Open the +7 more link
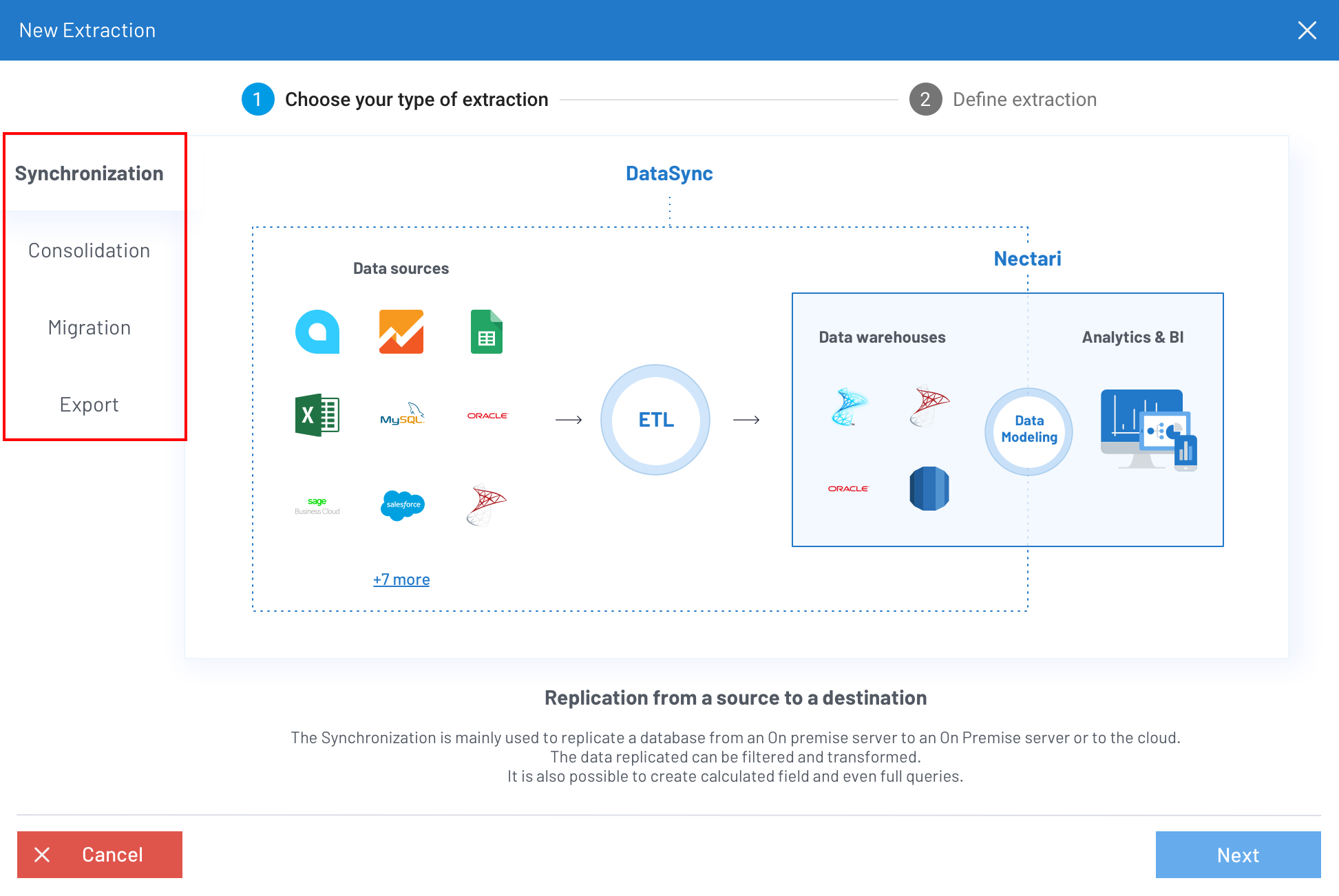The width and height of the screenshot is (1339, 896). (401, 579)
